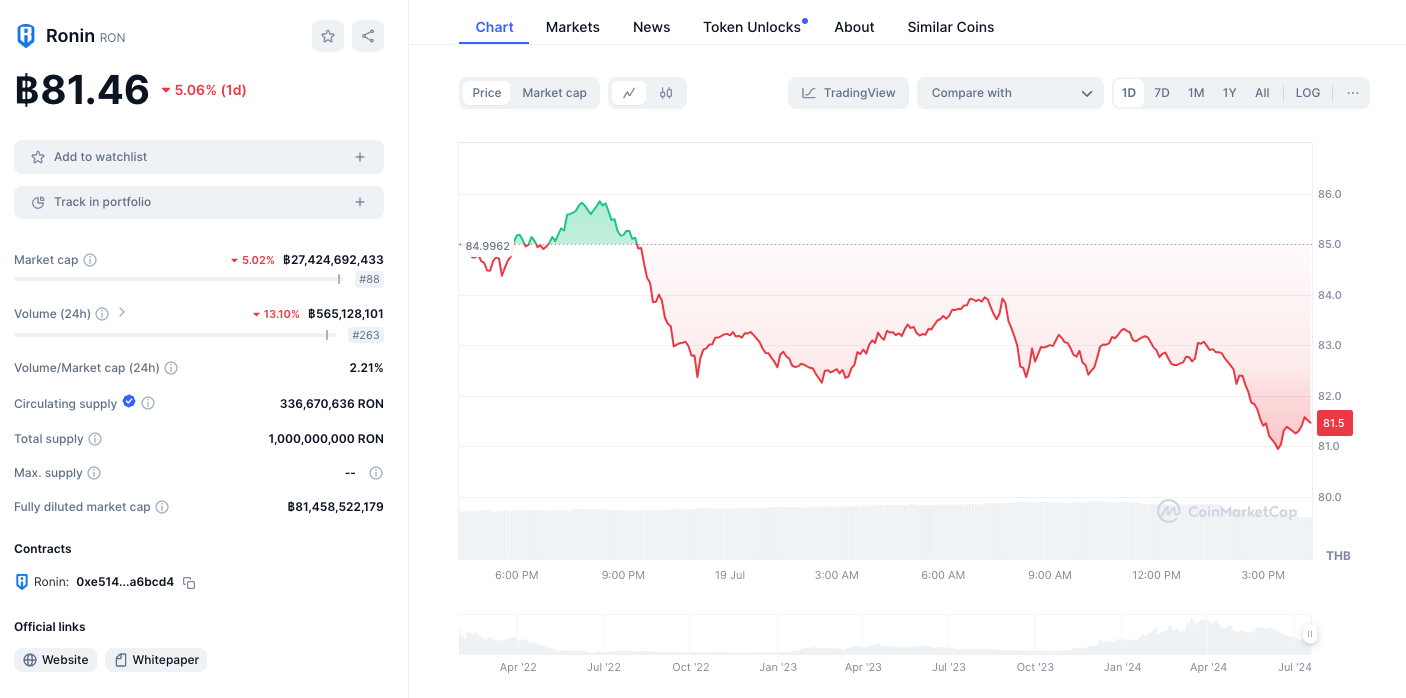Screen dimensions: 1406x698
Task: Switch to candlestick chart icon
Action: (x=666, y=93)
